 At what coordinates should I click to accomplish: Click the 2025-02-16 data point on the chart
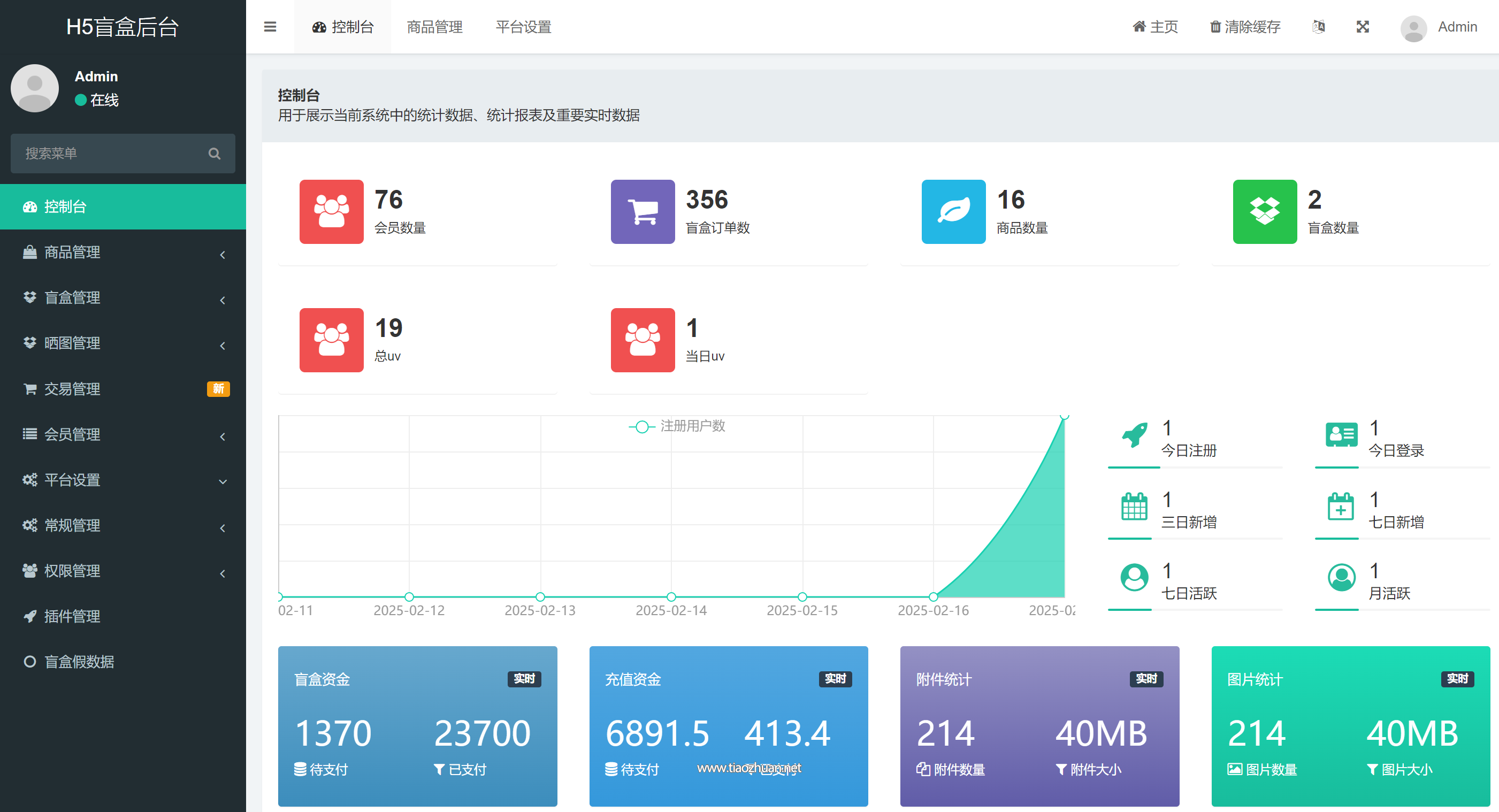tap(934, 597)
